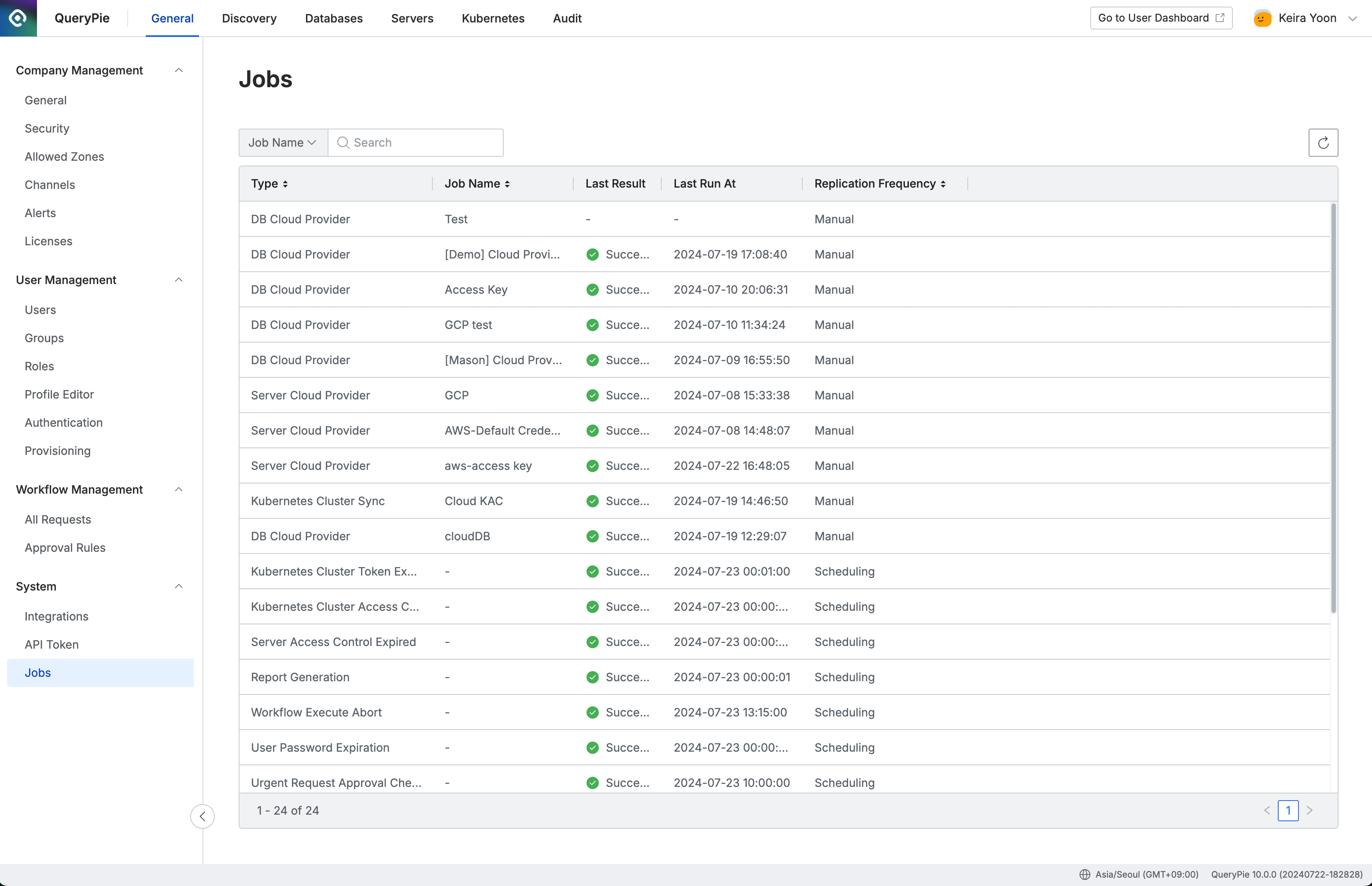Viewport: 1372px width, 886px height.
Task: Click the Job Name column sort icon
Action: pos(507,184)
